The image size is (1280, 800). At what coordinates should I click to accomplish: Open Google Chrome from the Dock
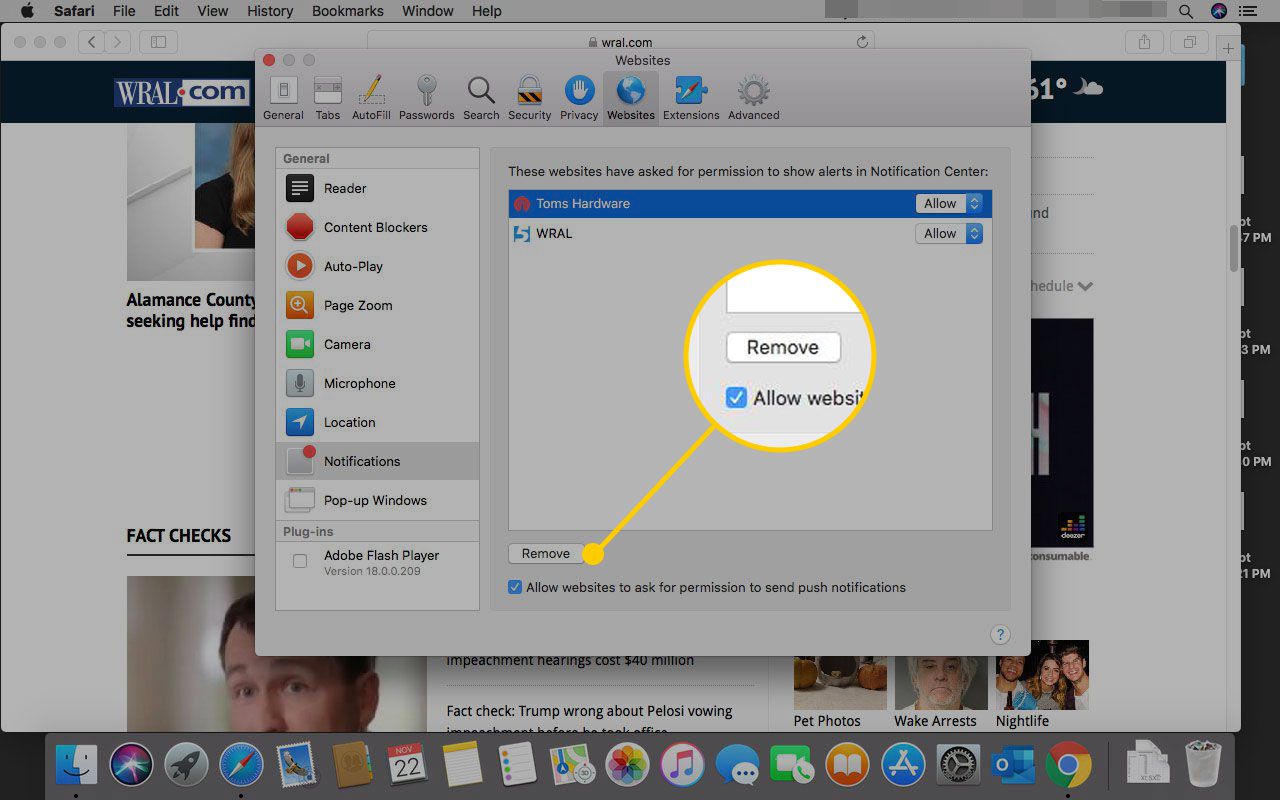coord(1068,766)
